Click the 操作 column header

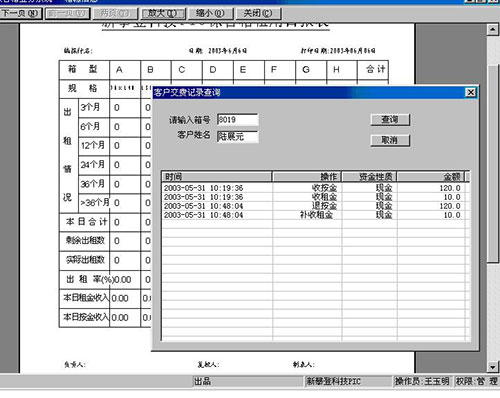tap(307, 177)
